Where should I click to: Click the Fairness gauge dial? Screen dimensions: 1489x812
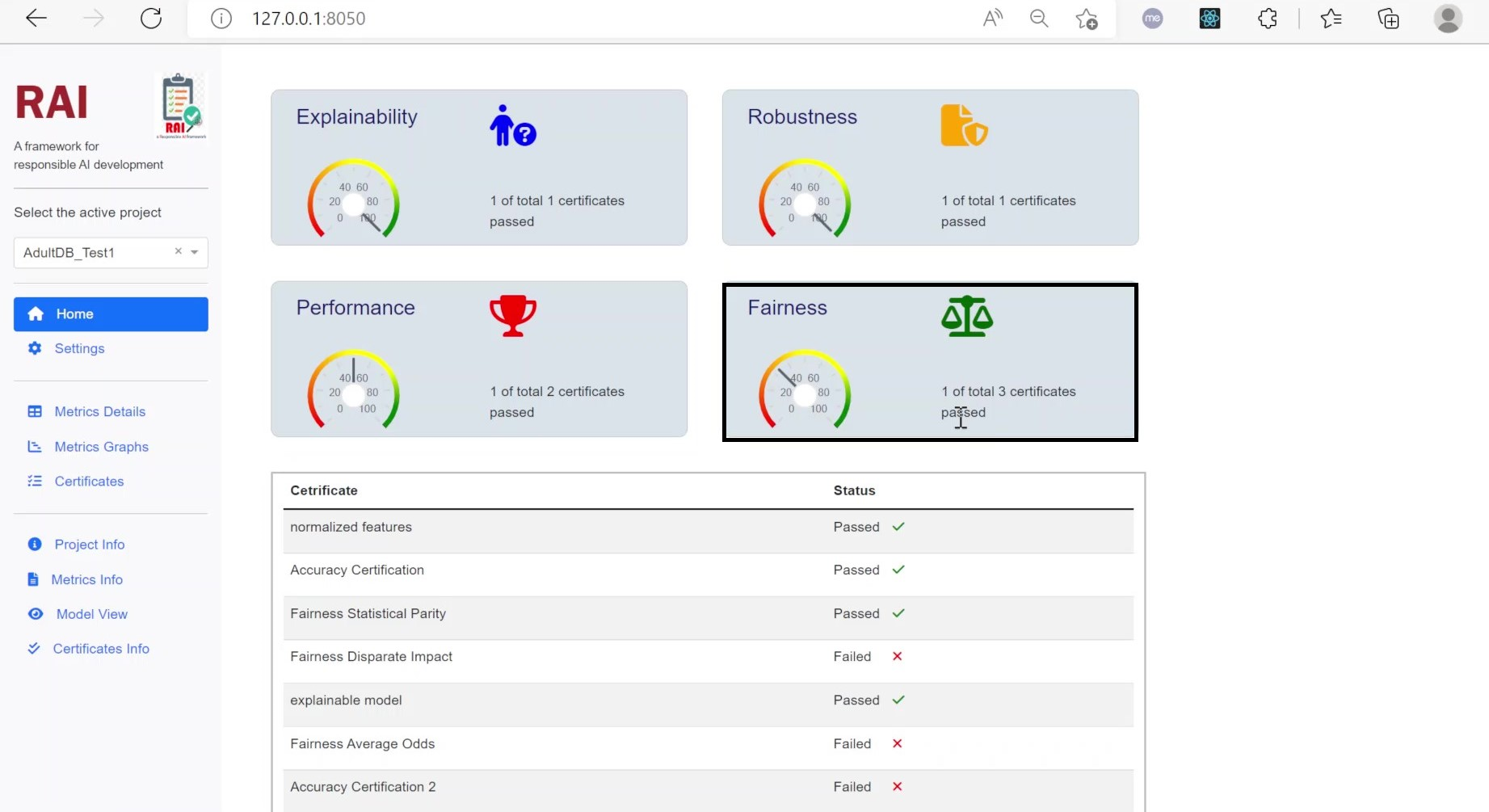pos(805,389)
